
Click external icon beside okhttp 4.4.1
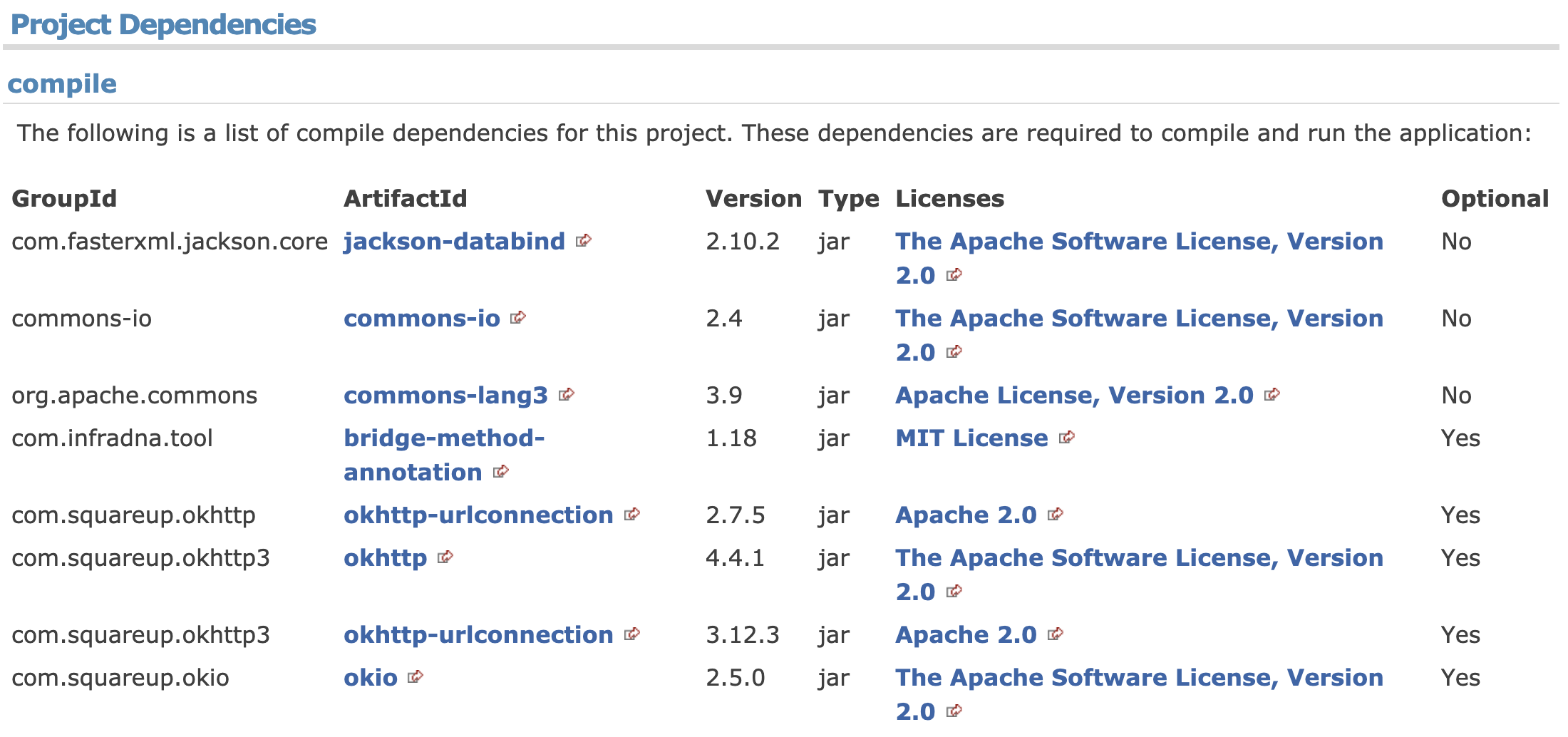445,557
